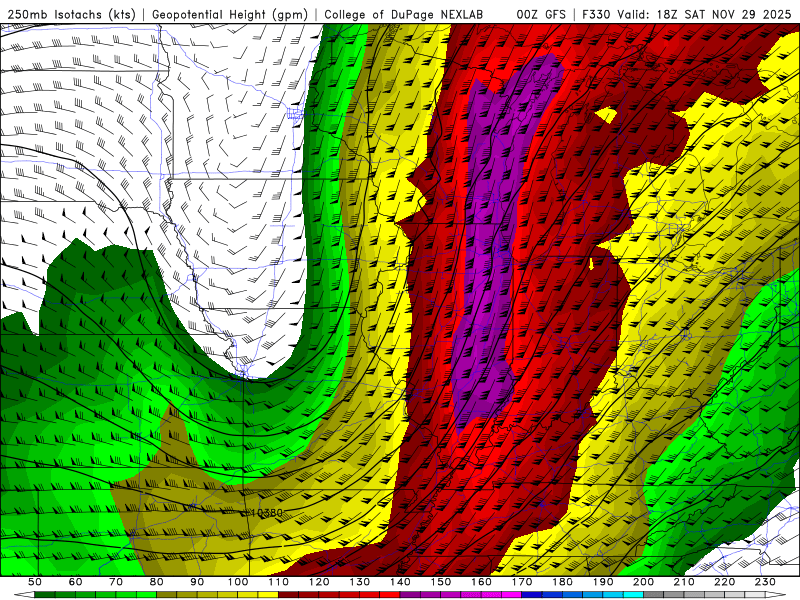Screen dimensions: 800x600
Task: Click the '170' color scale label
Action: [521, 582]
